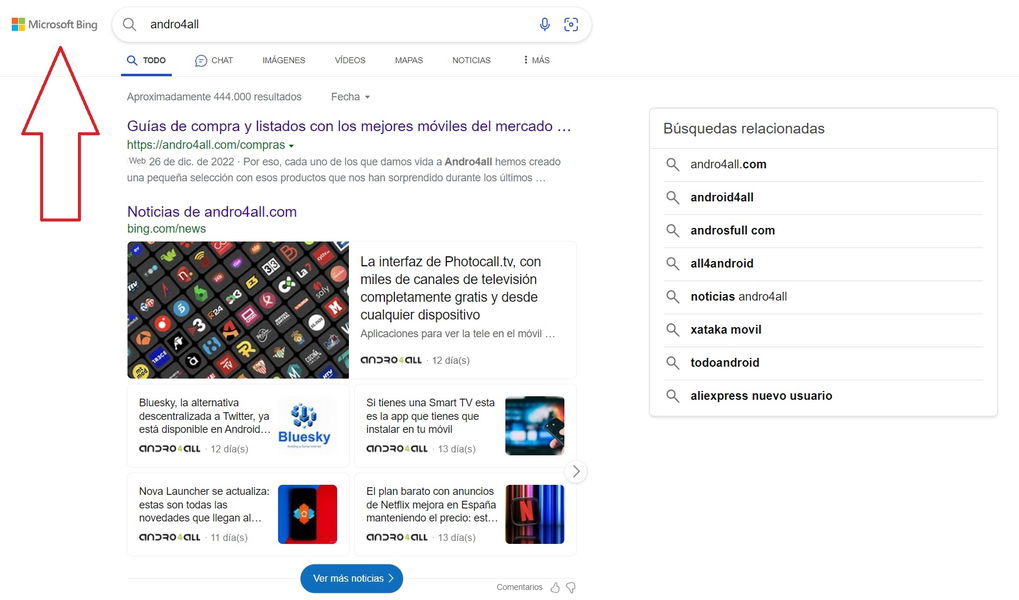The width and height of the screenshot is (1019, 600).
Task: Open the Netflix cheap plan article
Action: click(432, 504)
